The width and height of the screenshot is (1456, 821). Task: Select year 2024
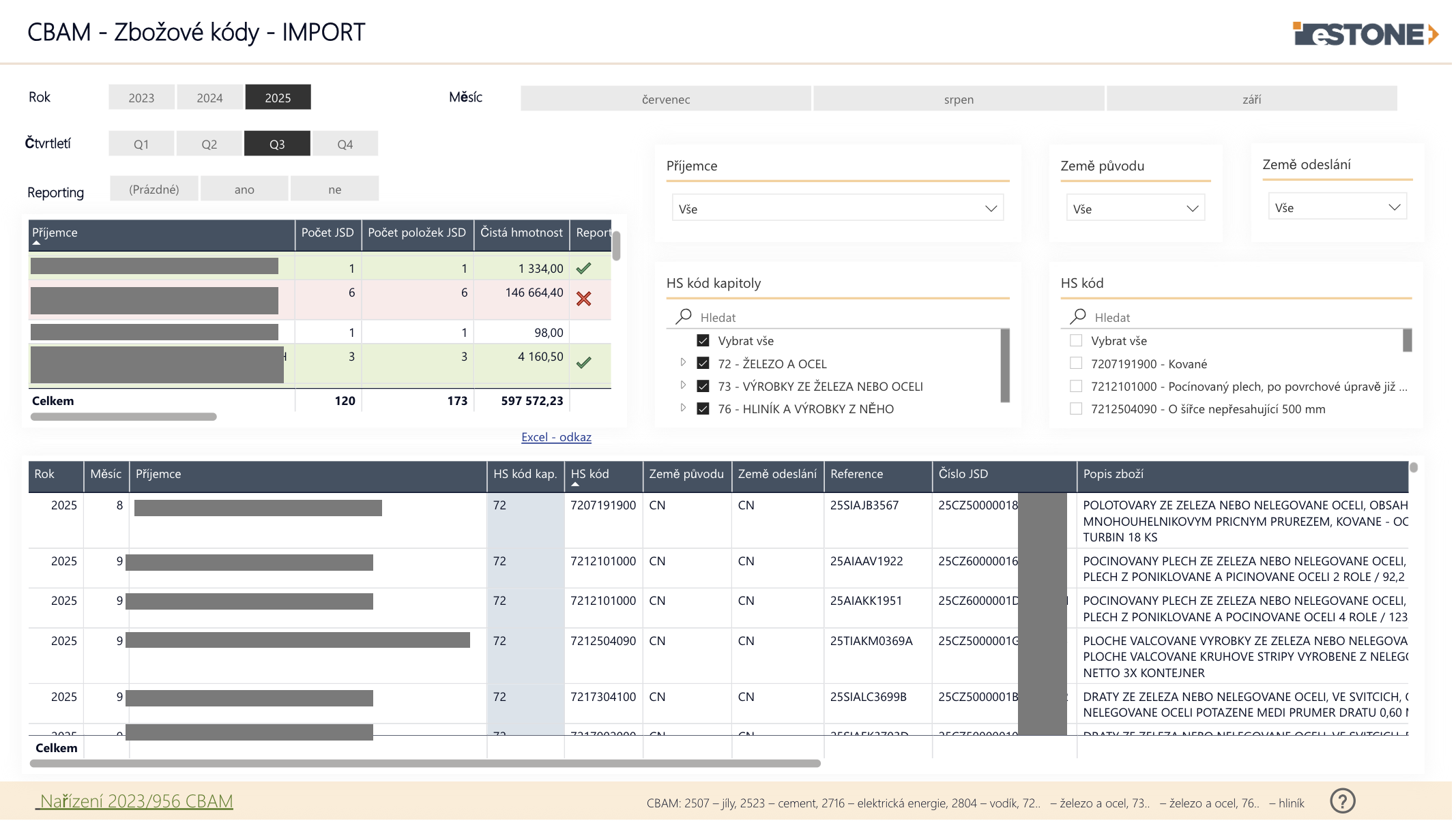point(209,98)
